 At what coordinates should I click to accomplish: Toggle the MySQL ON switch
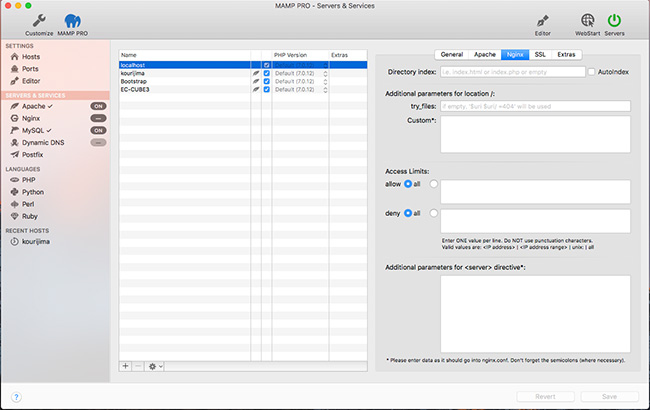tap(98, 130)
